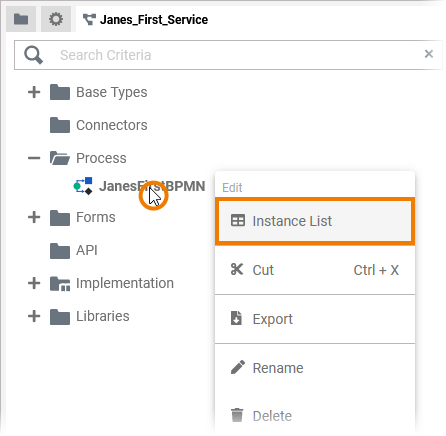This screenshot has height=436, width=446.
Task: Clear search with the X icon
Action: point(429,54)
